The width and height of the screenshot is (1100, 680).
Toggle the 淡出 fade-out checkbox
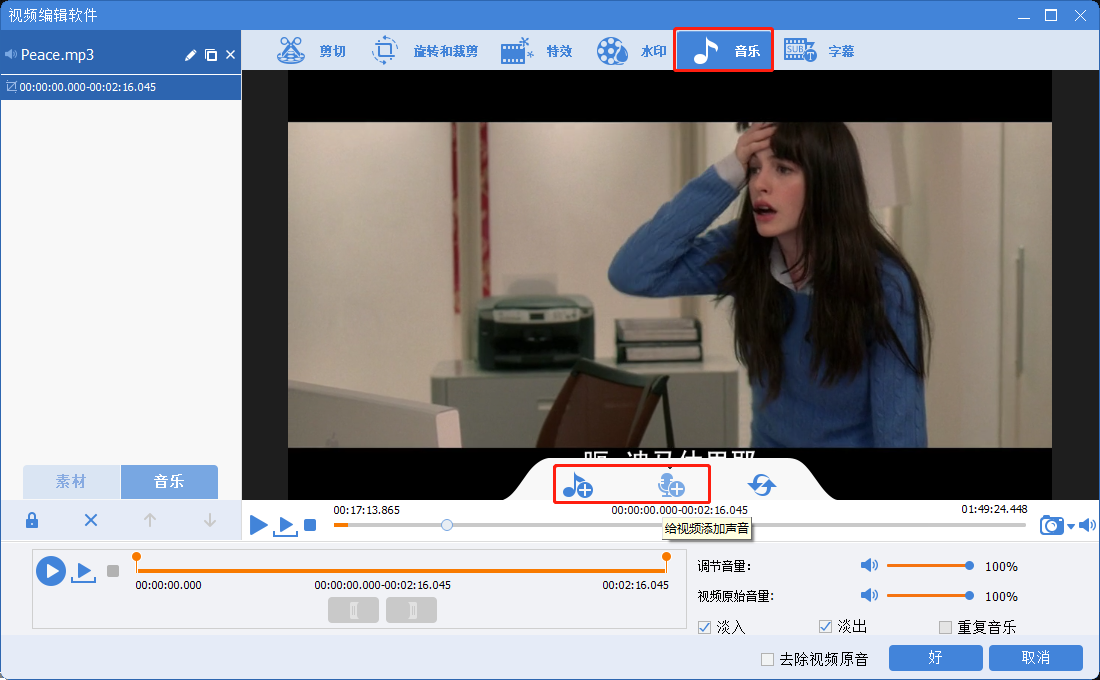pos(826,627)
